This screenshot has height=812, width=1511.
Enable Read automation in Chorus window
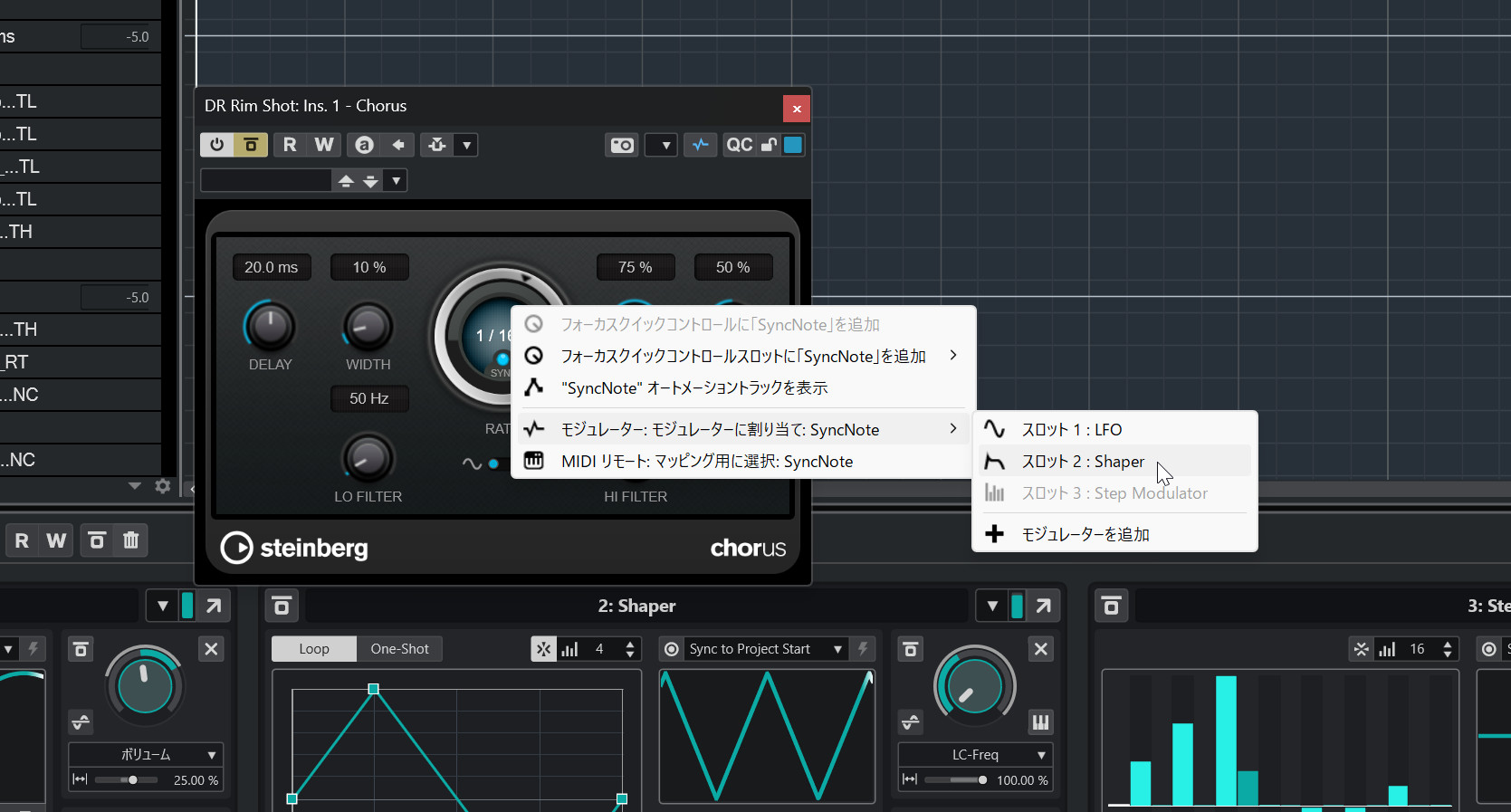(290, 145)
